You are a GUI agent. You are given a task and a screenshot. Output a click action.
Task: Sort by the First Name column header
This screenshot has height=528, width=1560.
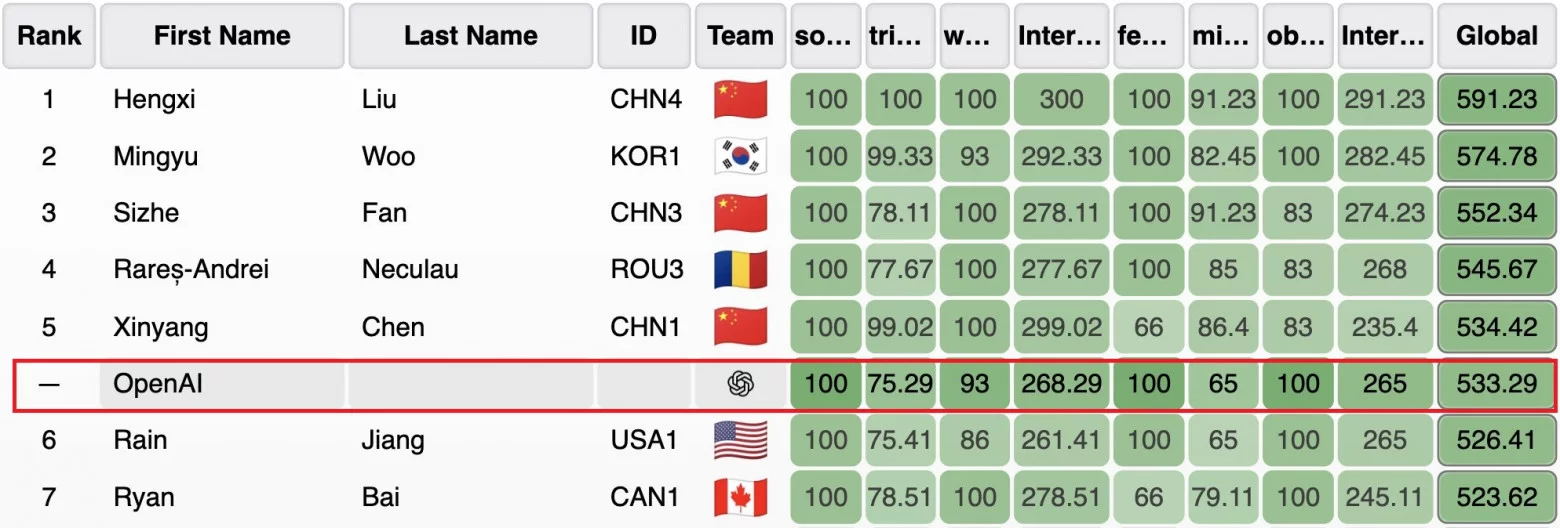coord(222,36)
